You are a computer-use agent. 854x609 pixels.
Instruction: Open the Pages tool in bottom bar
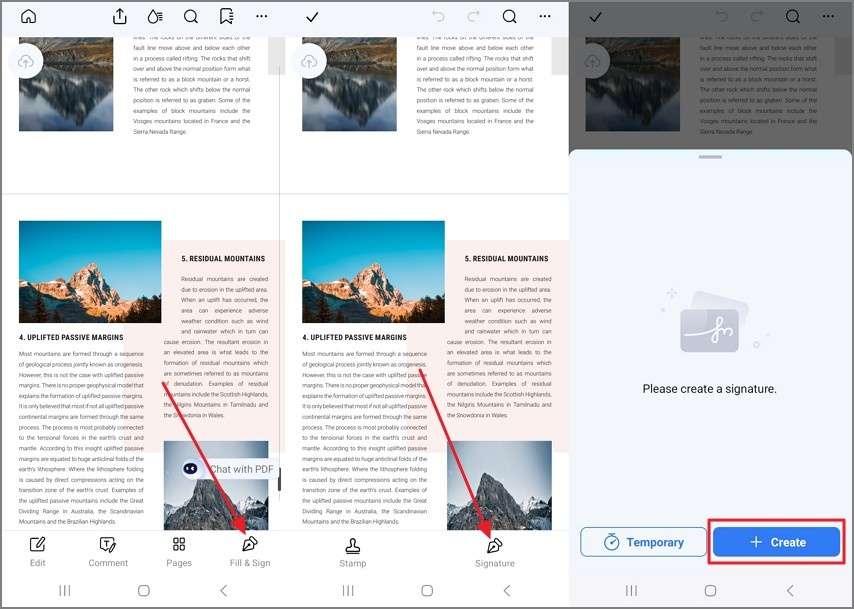tap(179, 552)
